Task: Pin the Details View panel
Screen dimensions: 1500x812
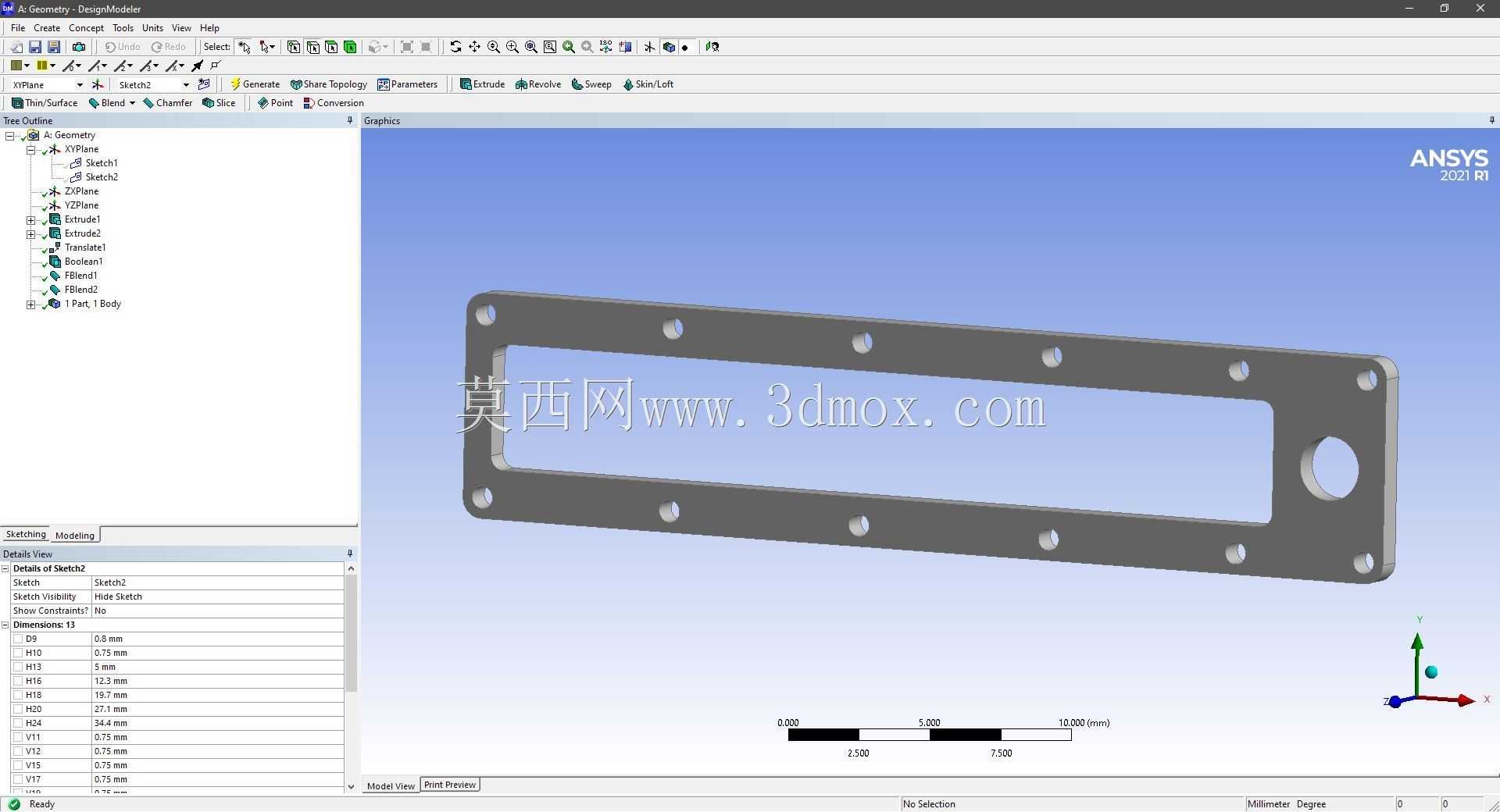Action: [x=350, y=554]
